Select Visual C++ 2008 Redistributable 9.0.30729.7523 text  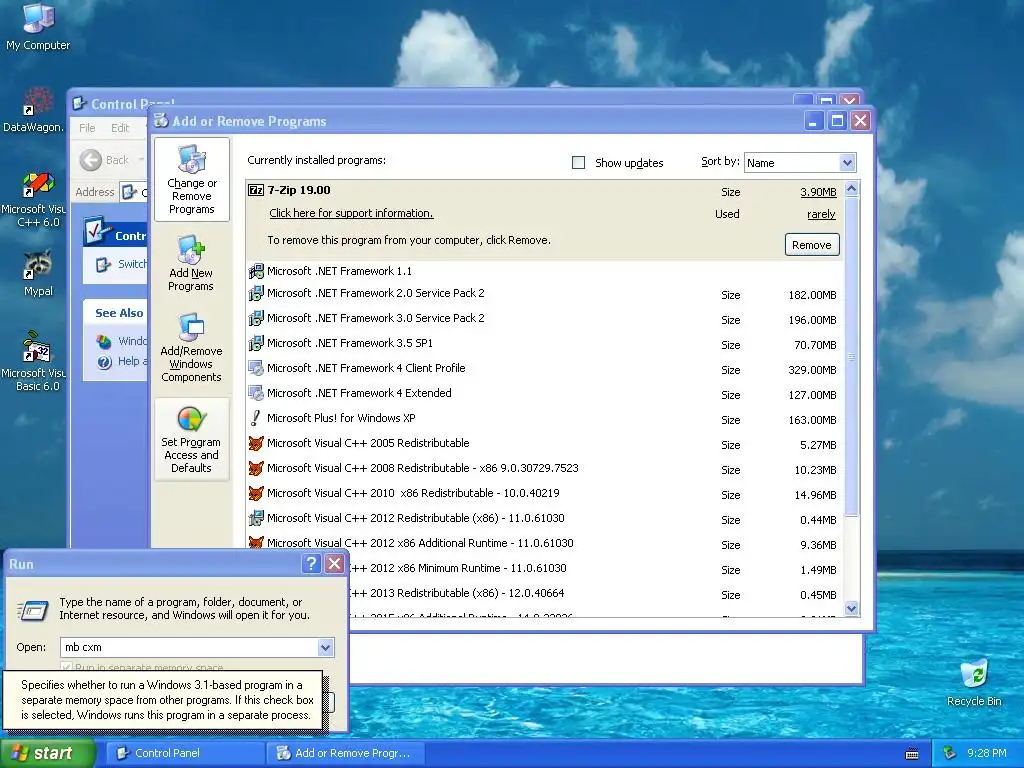(x=423, y=468)
